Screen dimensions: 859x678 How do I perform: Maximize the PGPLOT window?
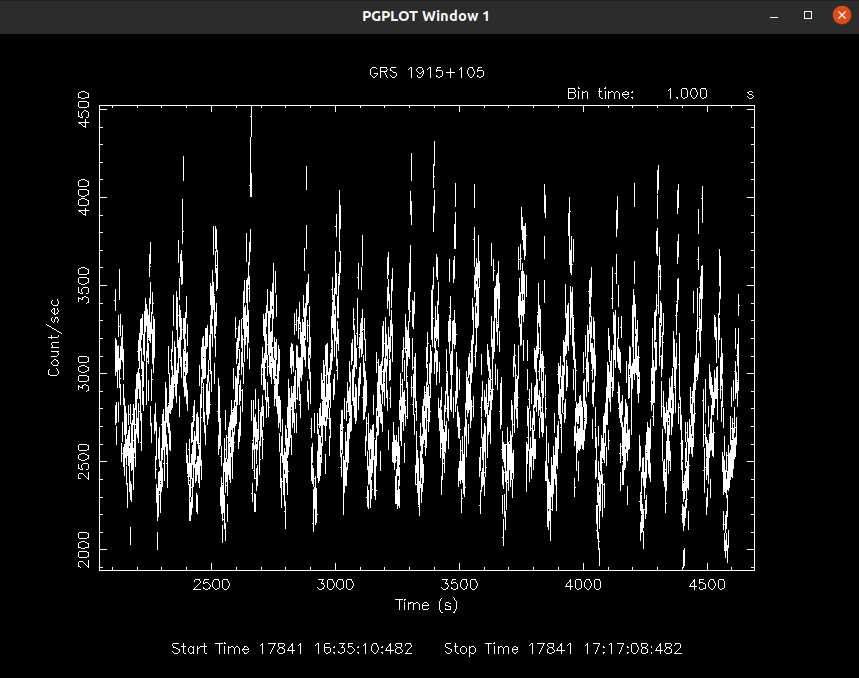pos(808,15)
